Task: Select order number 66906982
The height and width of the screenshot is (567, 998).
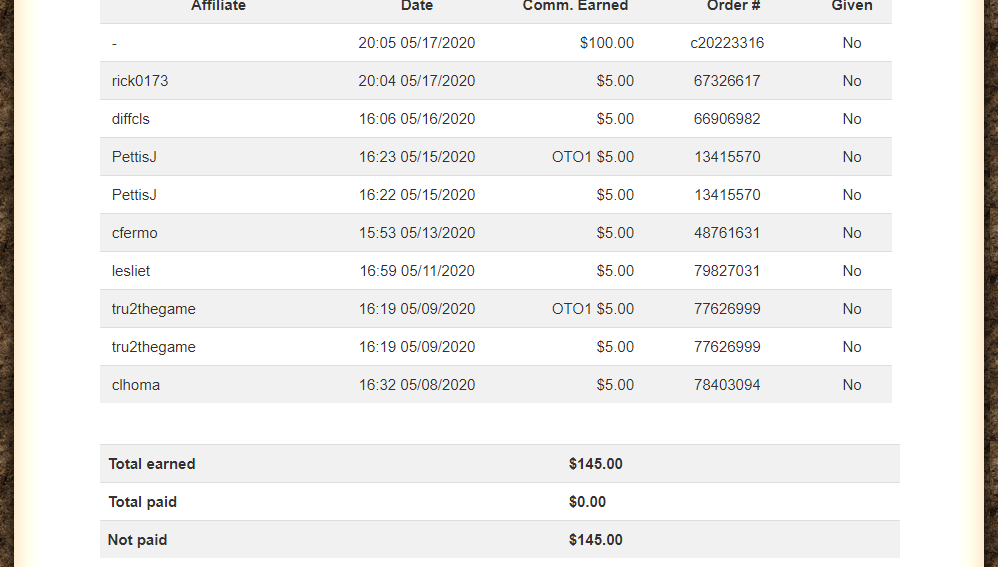Action: tap(727, 119)
